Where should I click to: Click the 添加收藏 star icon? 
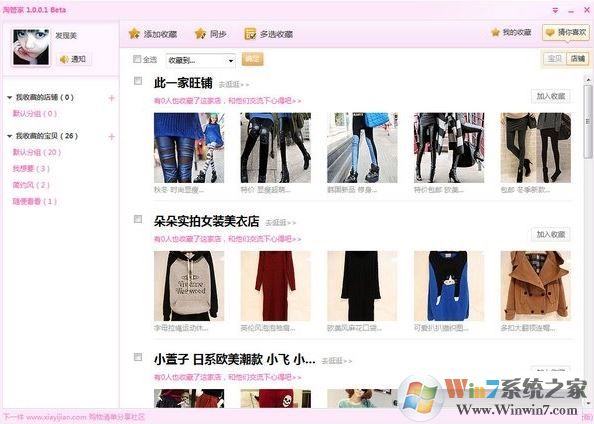coord(134,33)
